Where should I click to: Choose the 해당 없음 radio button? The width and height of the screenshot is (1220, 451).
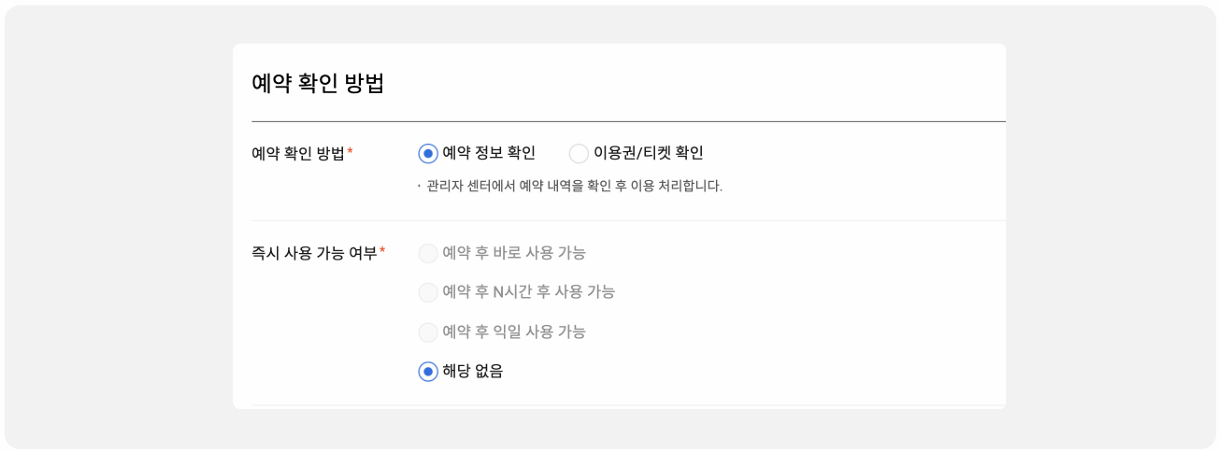point(428,372)
